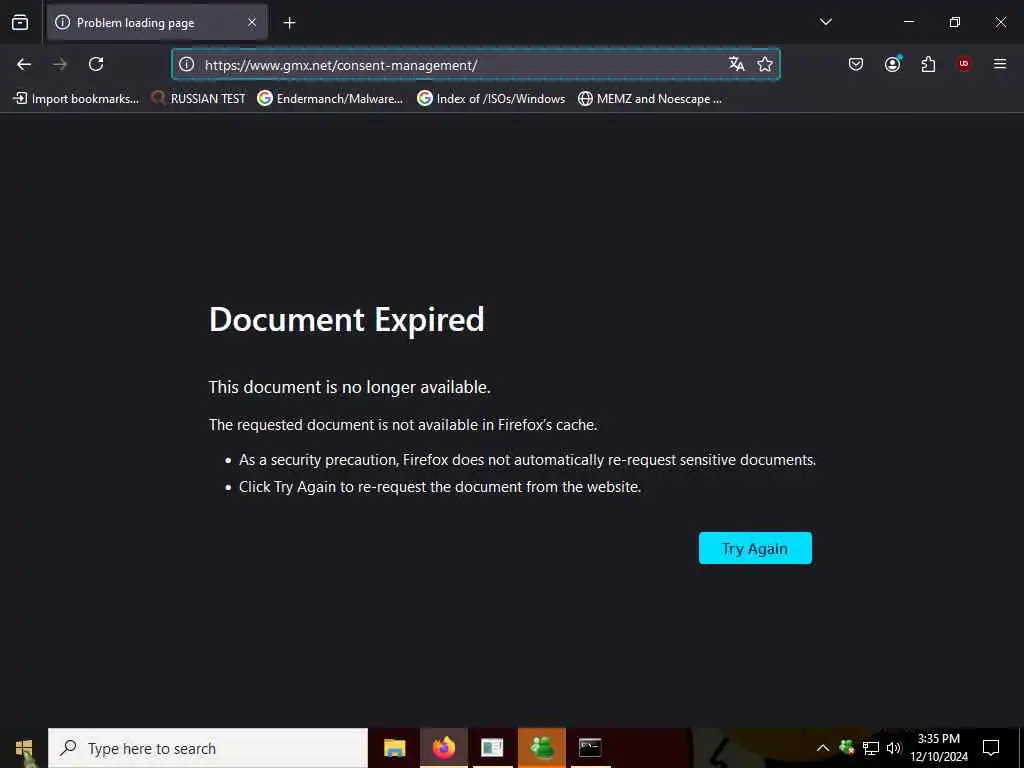The image size is (1024, 768).
Task: Open Firefox account menu
Action: coord(892,64)
